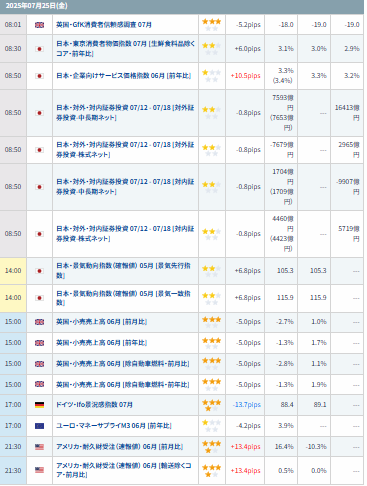Click UK flag in 除自動車燃料・前年比 row
367x486 pixels.
coord(39,384)
